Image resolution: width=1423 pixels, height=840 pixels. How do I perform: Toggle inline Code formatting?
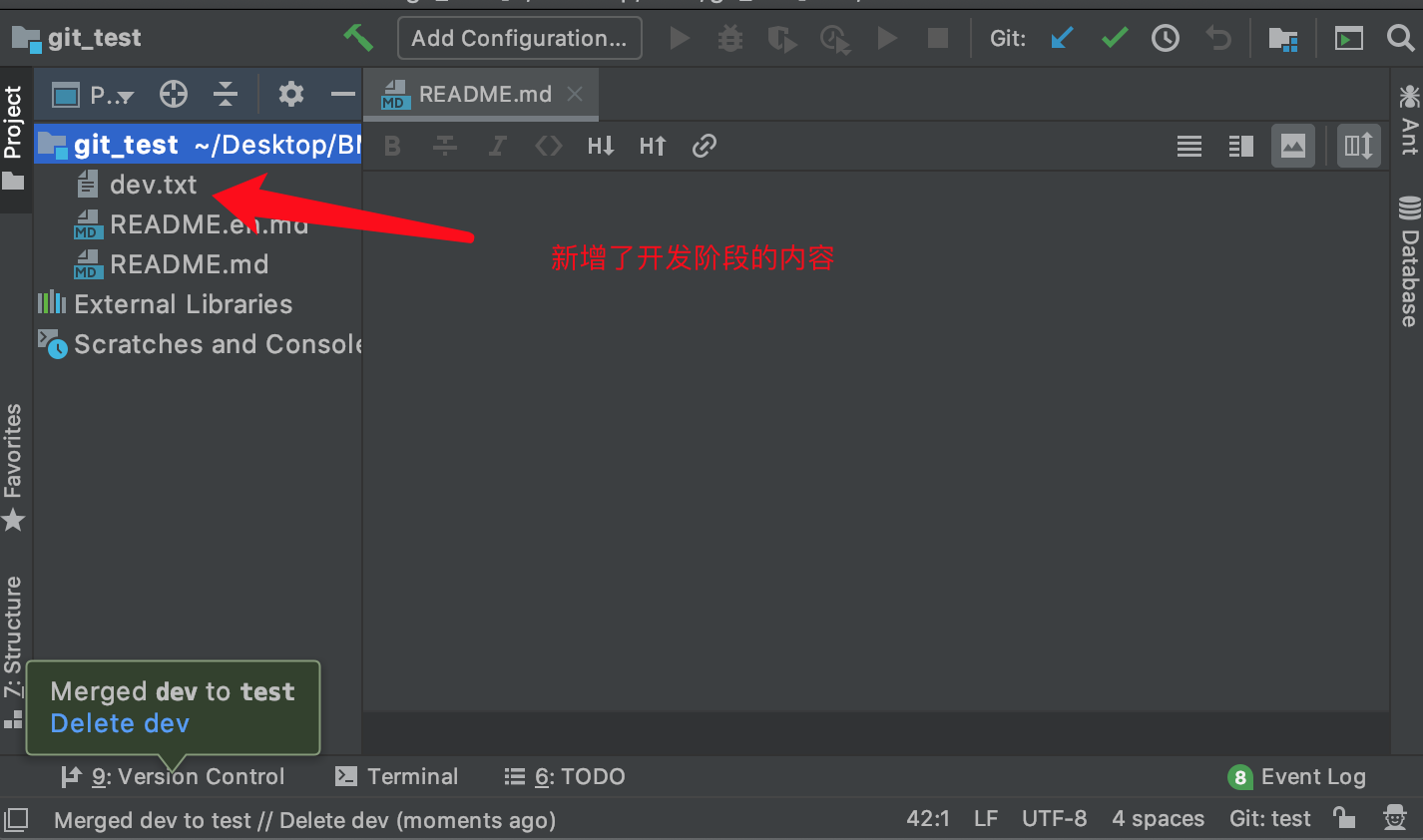549,146
